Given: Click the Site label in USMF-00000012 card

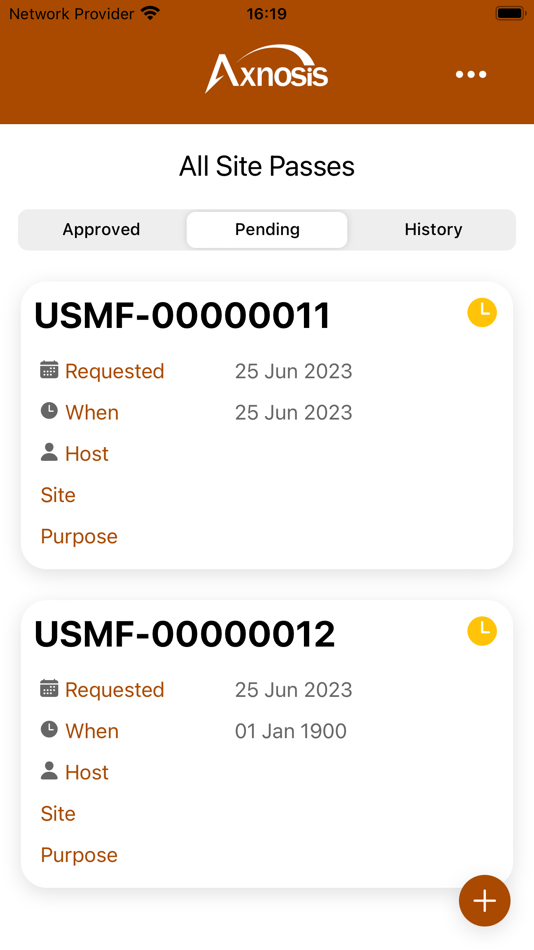Looking at the screenshot, I should (58, 814).
